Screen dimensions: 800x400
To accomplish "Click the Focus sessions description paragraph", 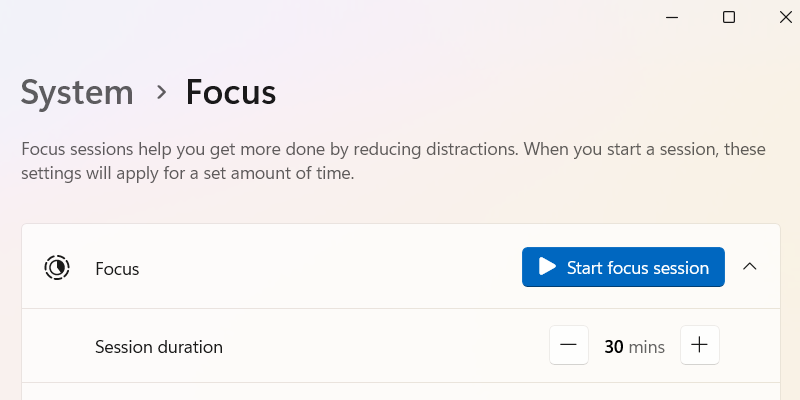I will coord(393,161).
